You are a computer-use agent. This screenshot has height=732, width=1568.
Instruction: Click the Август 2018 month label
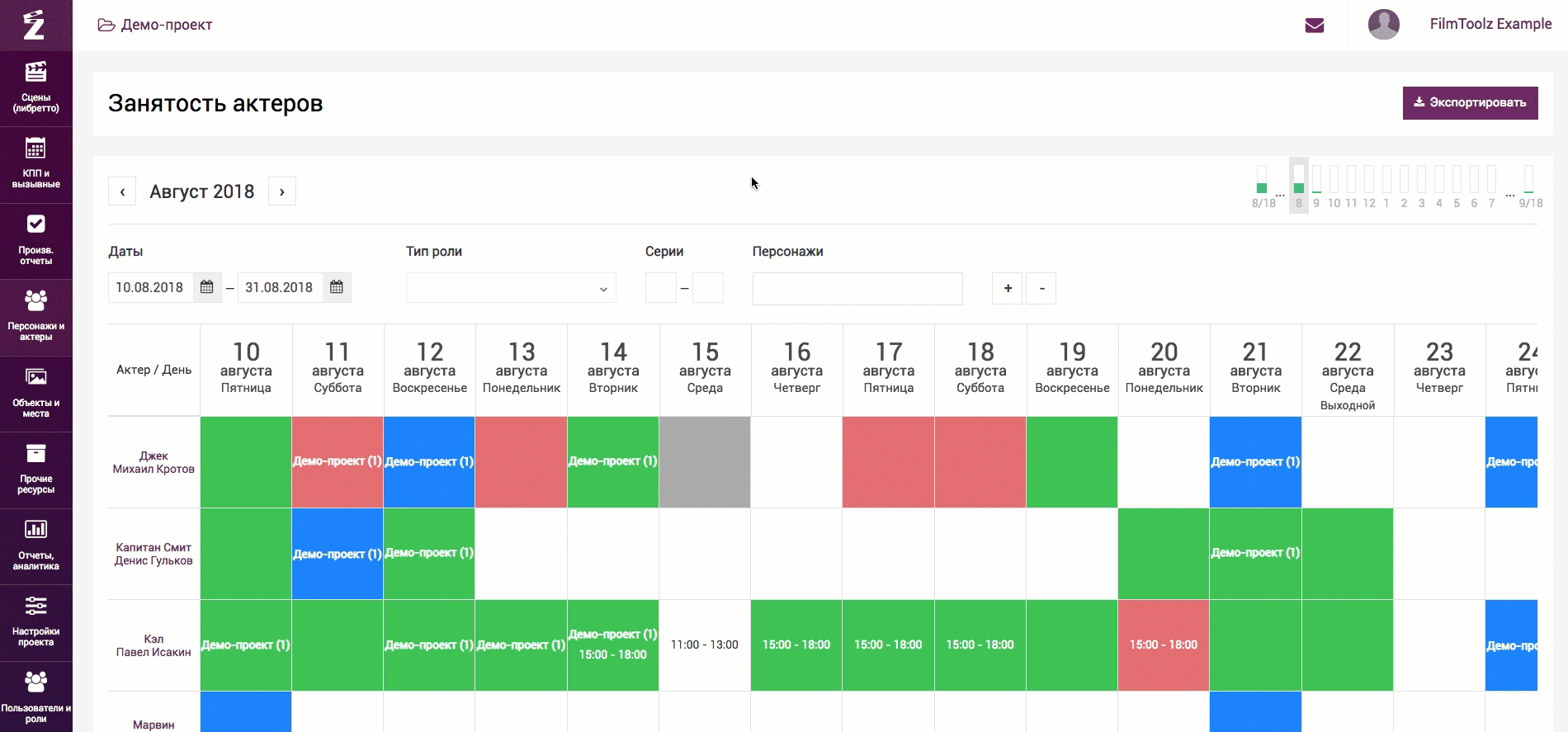[202, 191]
